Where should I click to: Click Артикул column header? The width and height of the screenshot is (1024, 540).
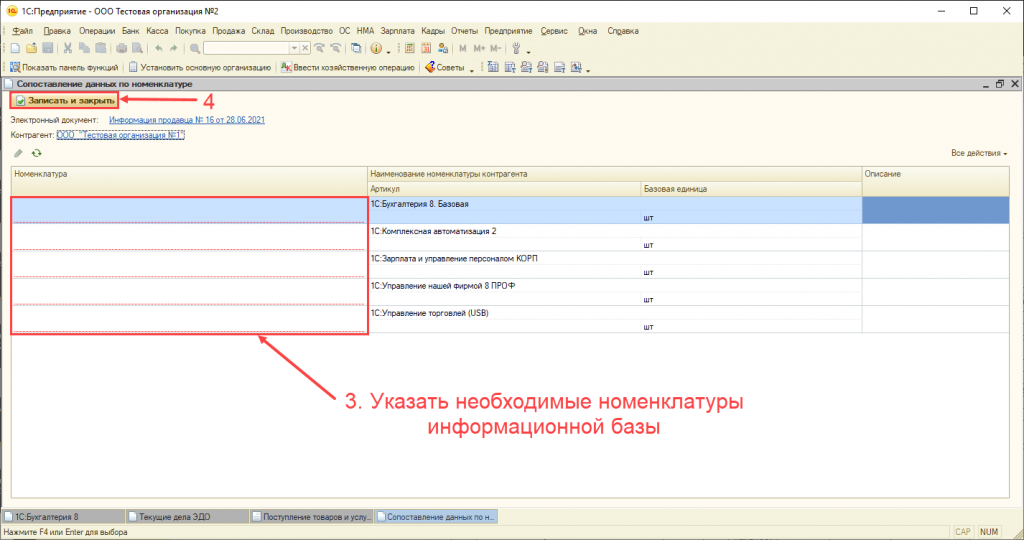(x=504, y=189)
